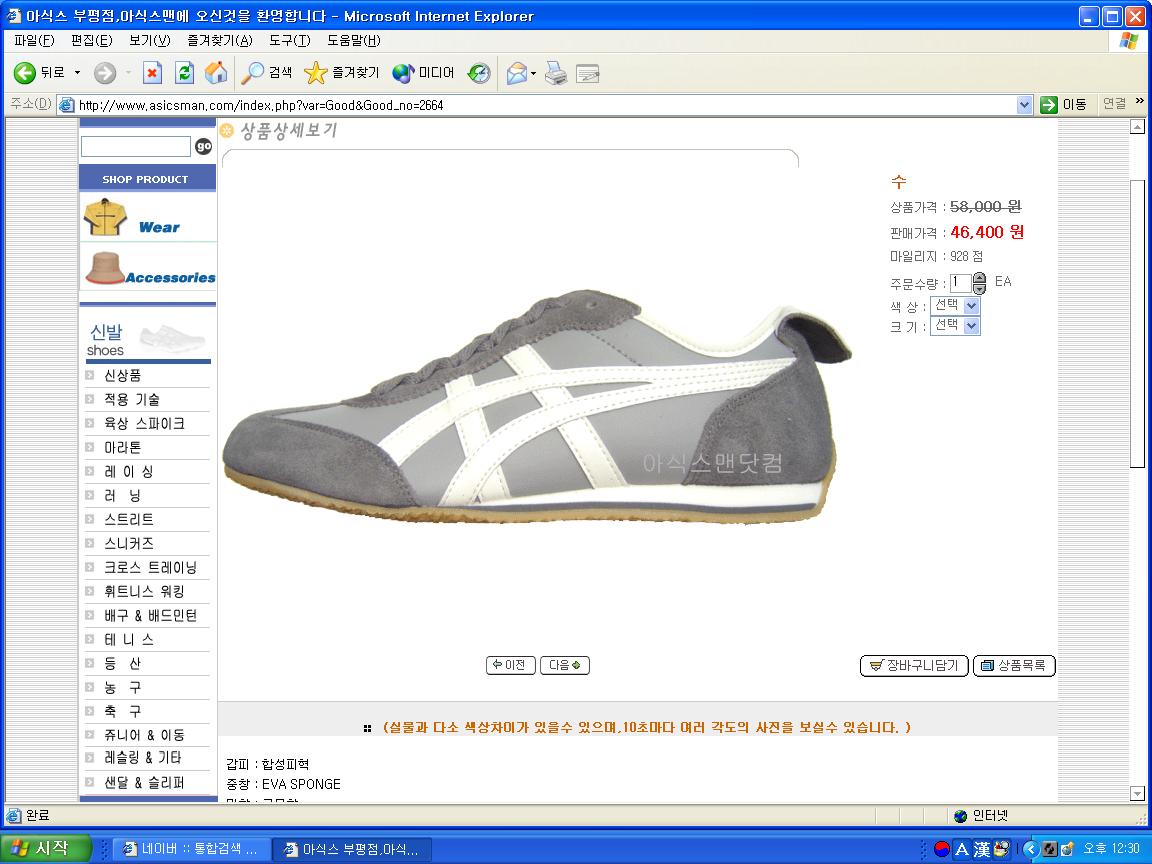1152x864 pixels.
Task: Click the sidebar search input field
Action: pyautogui.click(x=136, y=146)
